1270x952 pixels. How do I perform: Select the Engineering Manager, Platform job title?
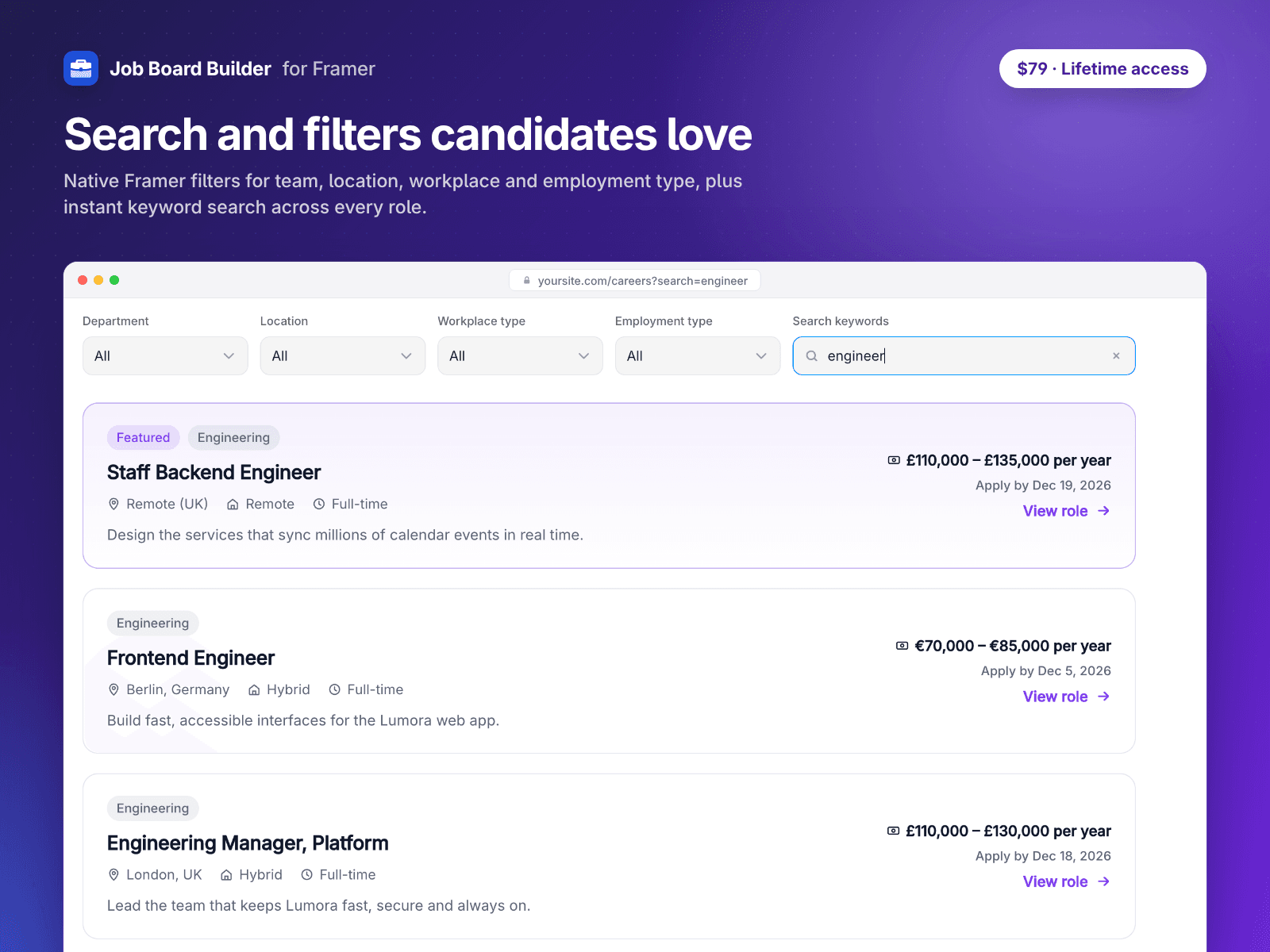click(248, 843)
